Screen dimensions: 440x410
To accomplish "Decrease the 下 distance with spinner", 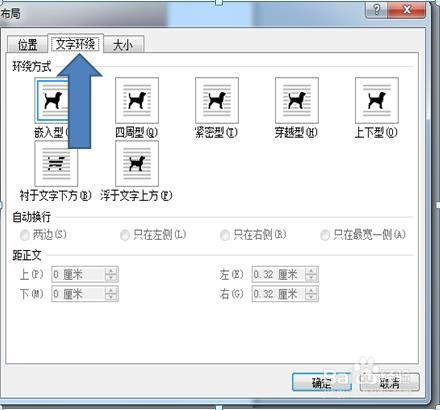I will [111, 297].
